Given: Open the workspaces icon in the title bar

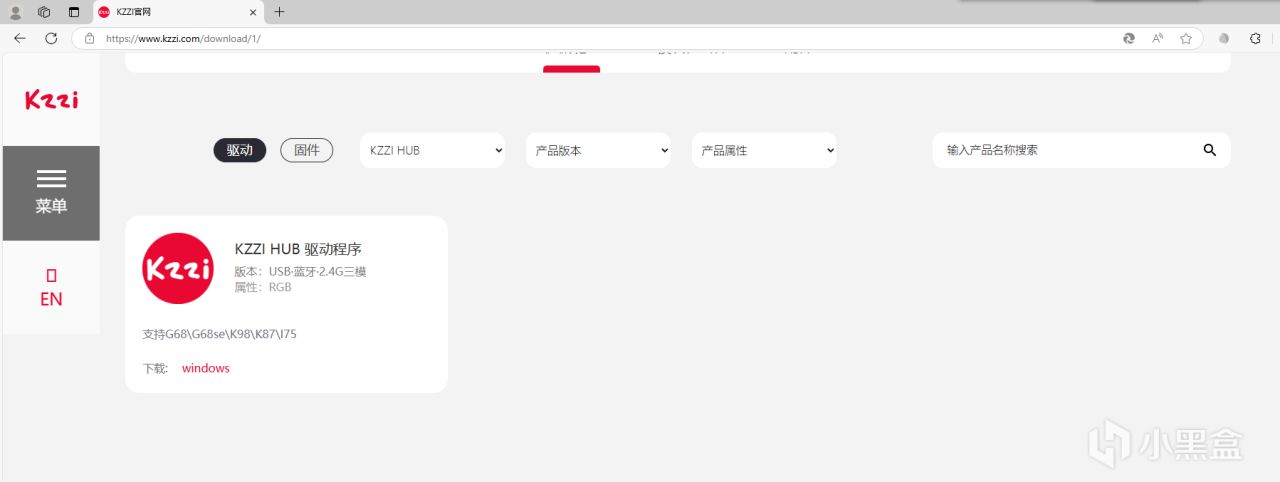Looking at the screenshot, I should (x=44, y=12).
